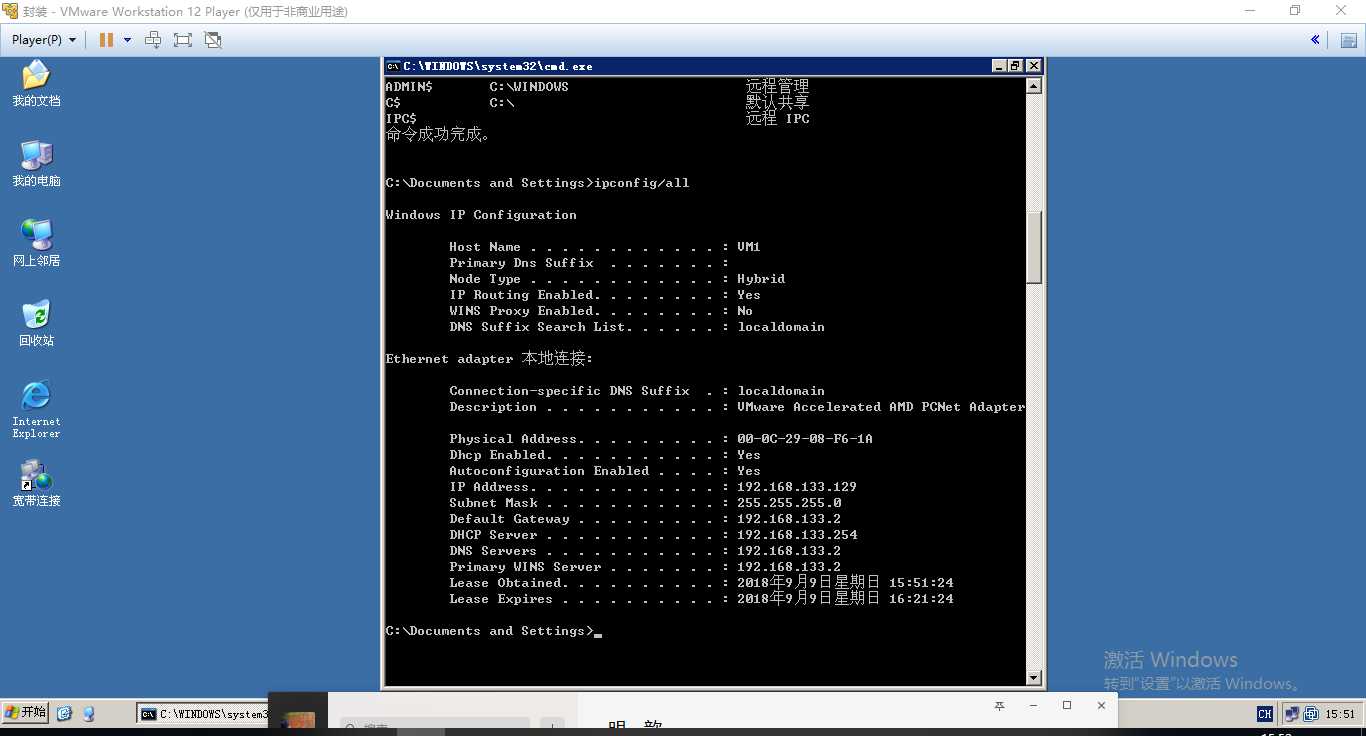Screen dimensions: 1366x736
Task: Open the CH language bar indicator
Action: tap(1265, 714)
